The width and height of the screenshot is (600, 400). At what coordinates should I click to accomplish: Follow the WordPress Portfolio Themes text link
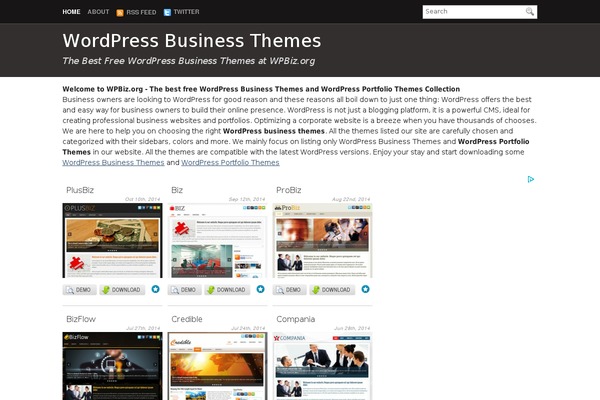pos(230,162)
